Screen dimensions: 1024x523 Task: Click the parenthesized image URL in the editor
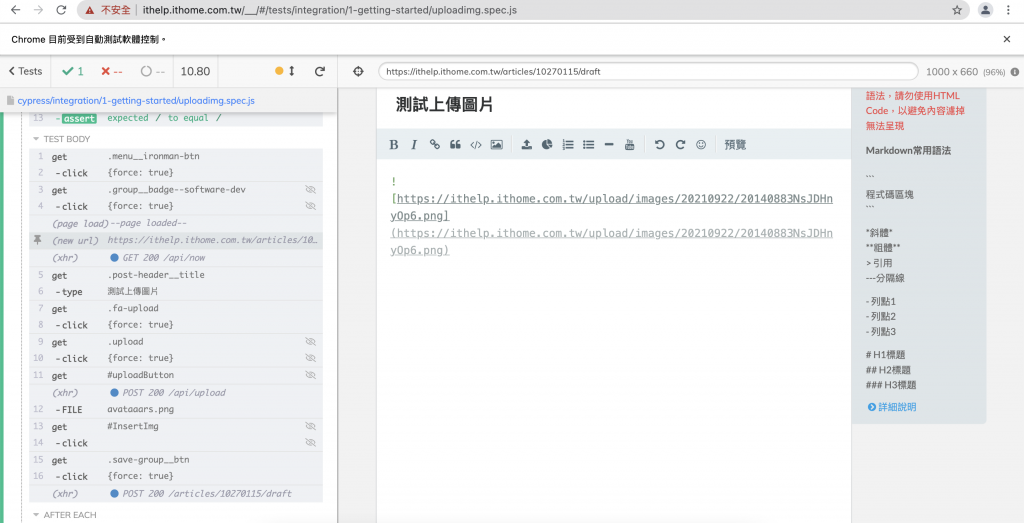(x=612, y=242)
